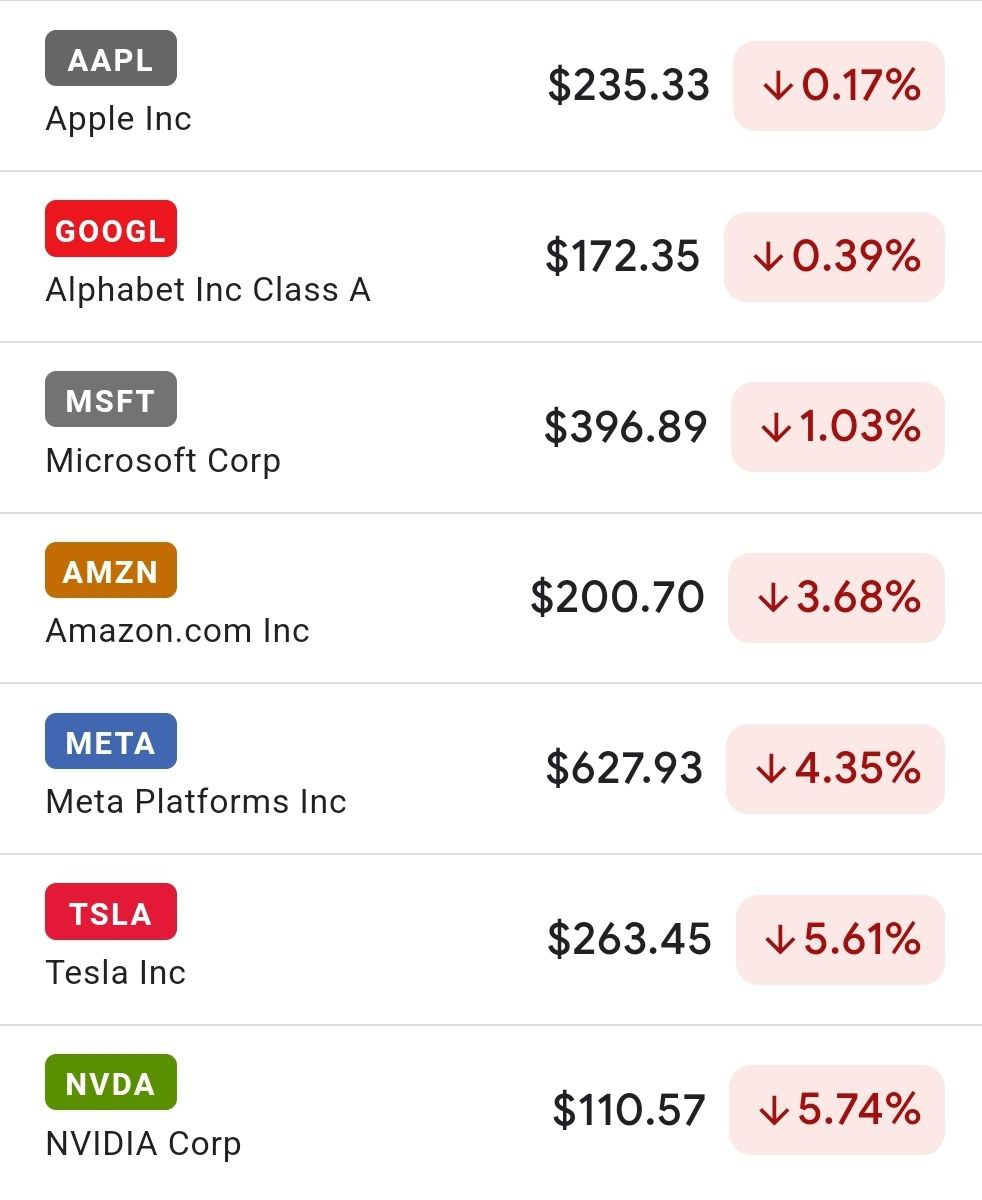This screenshot has width=982, height=1200.
Task: Tap the 1.03% change pill for Microsoft
Action: click(838, 427)
